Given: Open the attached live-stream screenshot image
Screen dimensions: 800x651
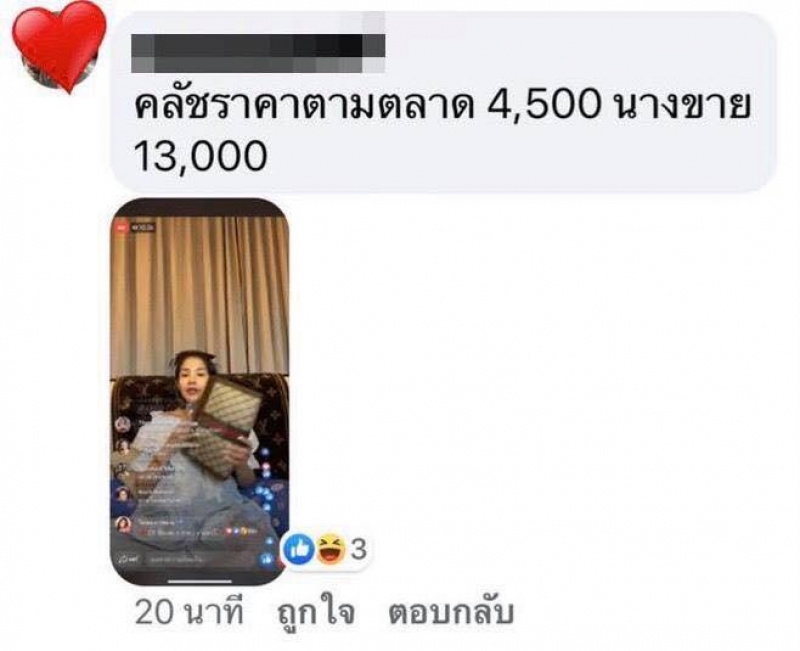Looking at the screenshot, I should tap(200, 391).
